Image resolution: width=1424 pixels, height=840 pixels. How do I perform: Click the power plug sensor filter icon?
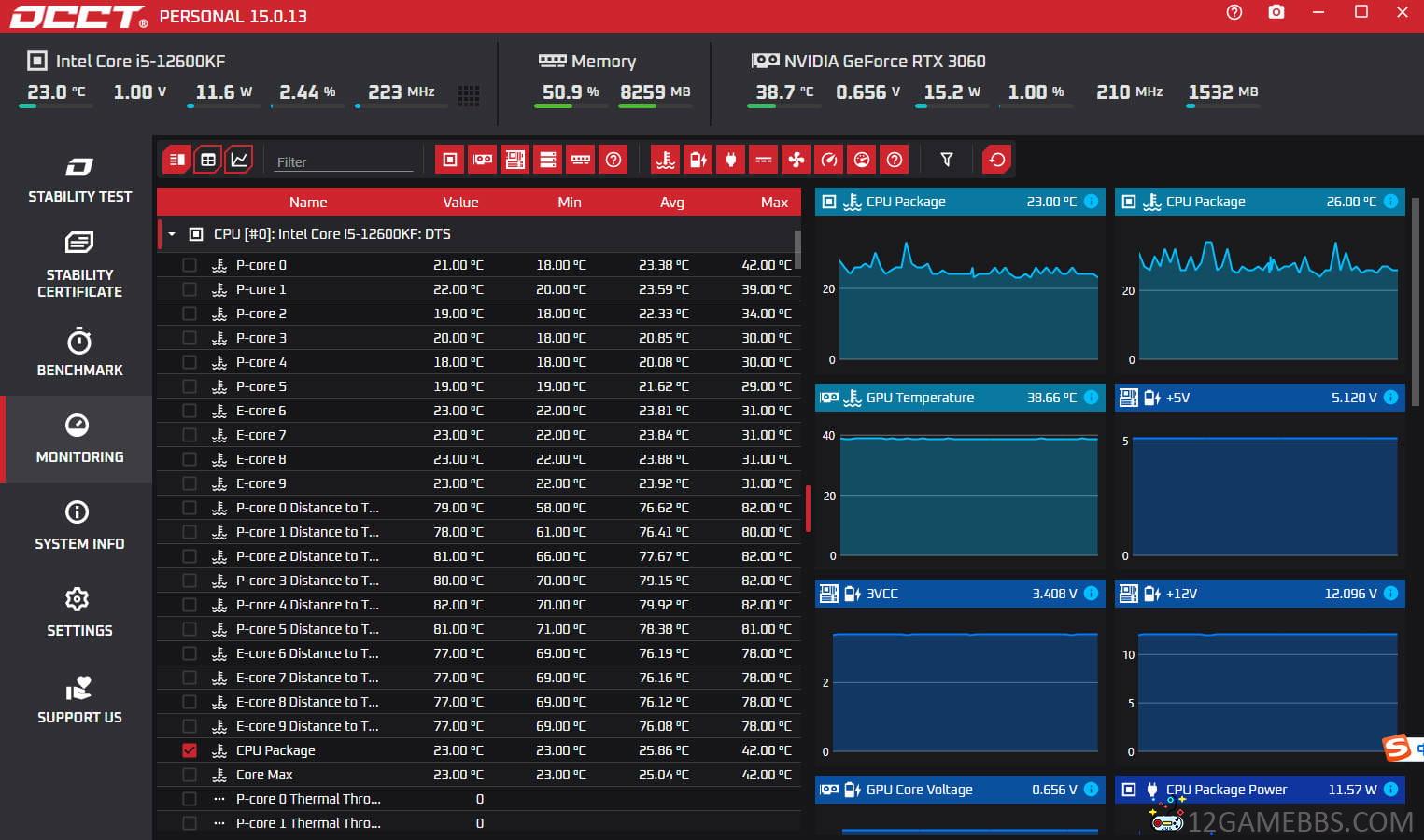pos(731,160)
